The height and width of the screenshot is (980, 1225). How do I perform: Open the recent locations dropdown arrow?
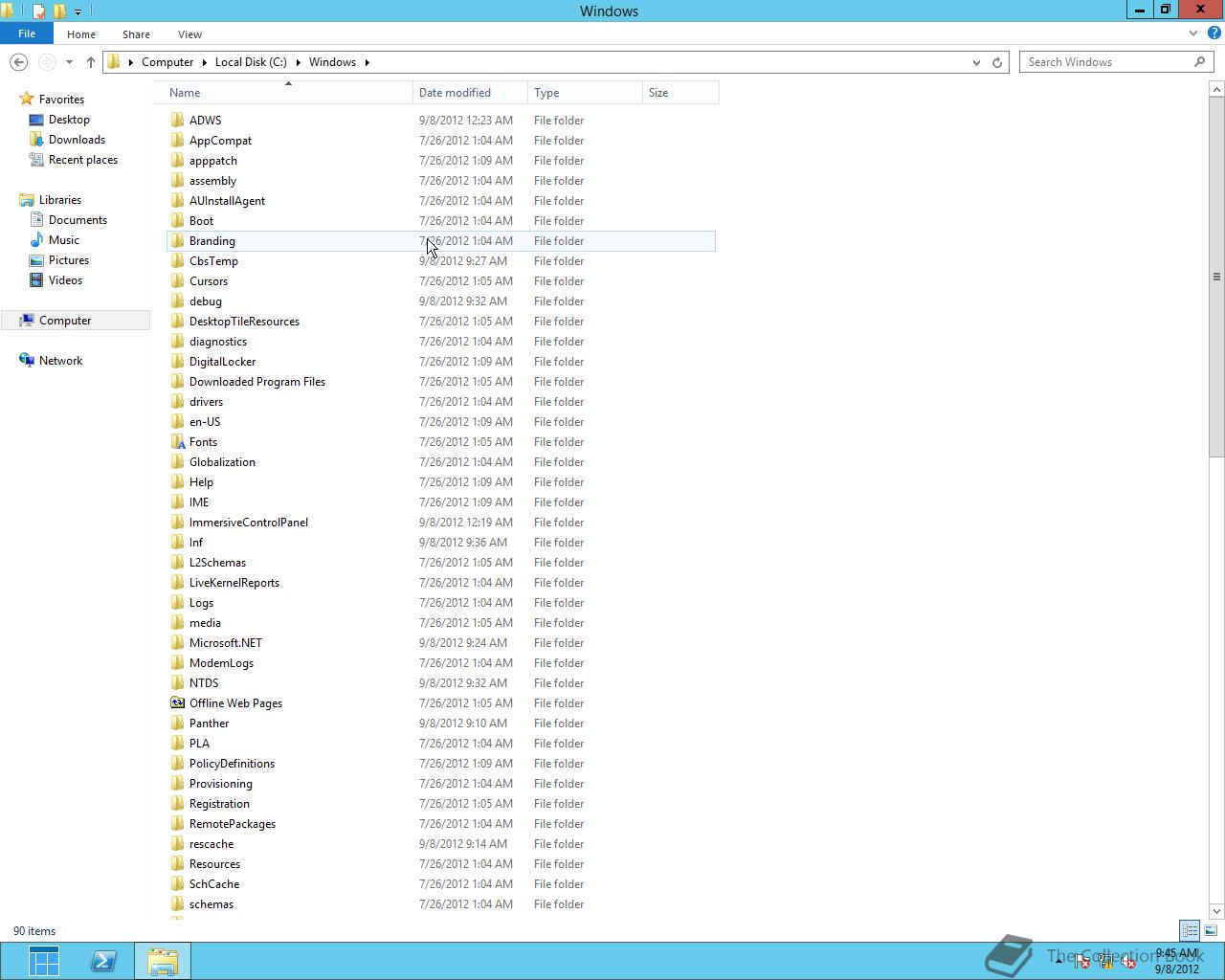click(x=69, y=62)
